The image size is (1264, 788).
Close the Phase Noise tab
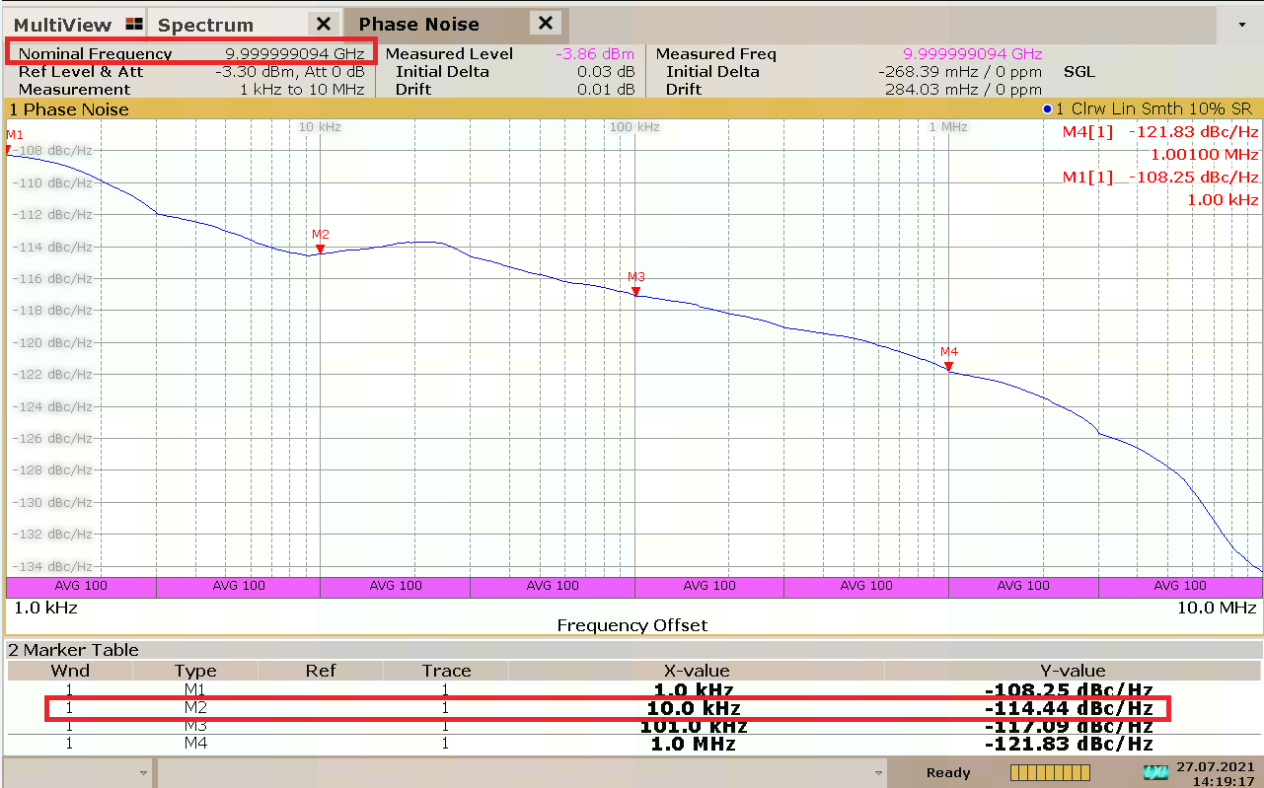click(x=544, y=24)
